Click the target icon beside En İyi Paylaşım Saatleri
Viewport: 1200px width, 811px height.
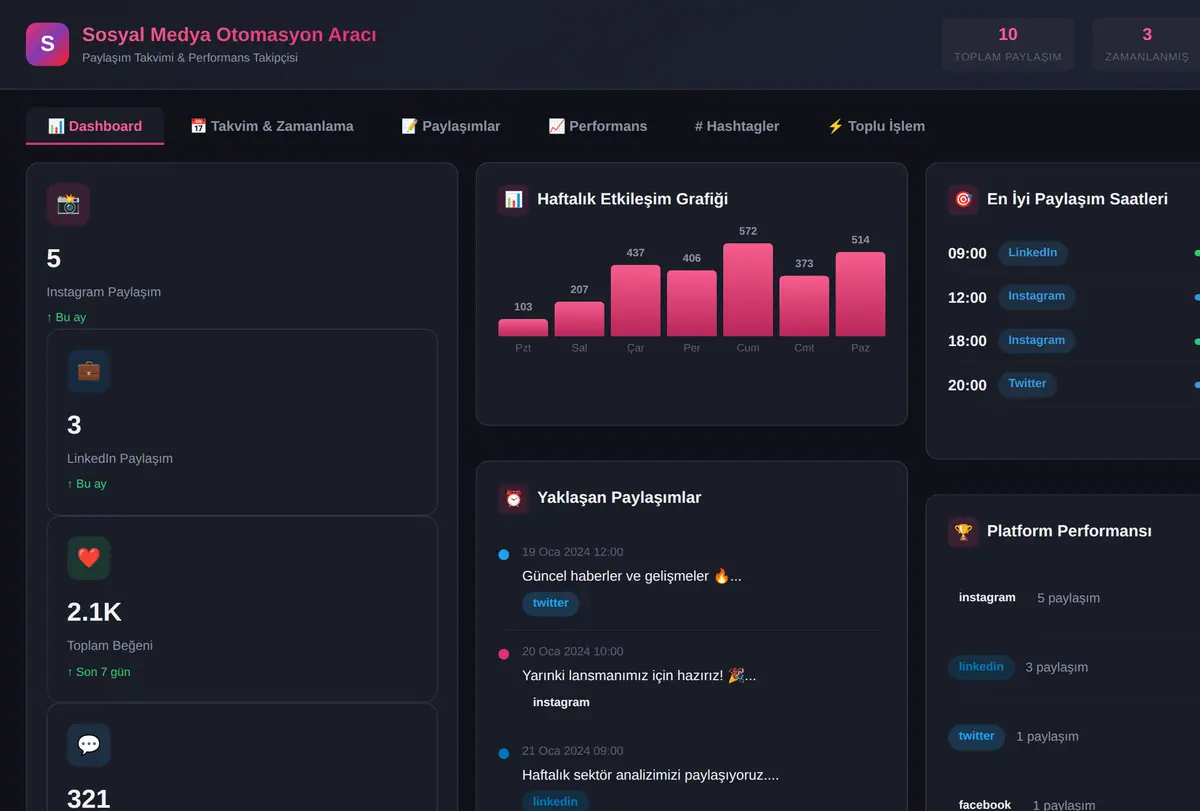pyautogui.click(x=963, y=199)
